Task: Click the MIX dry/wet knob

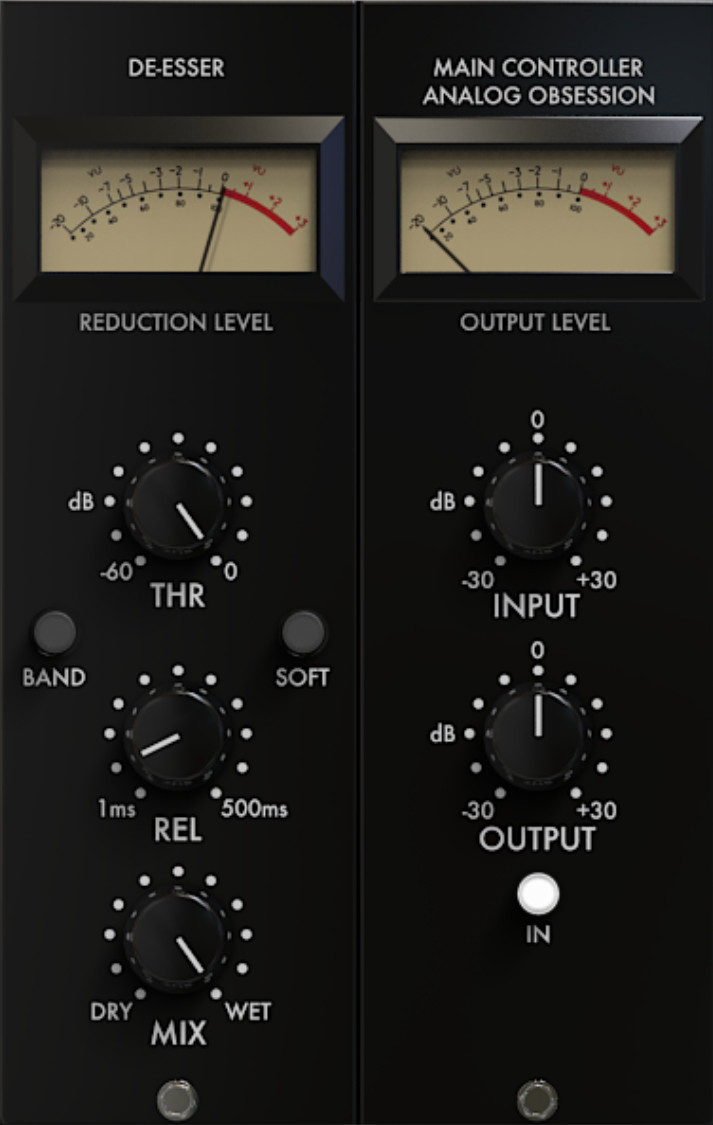Action: click(176, 941)
